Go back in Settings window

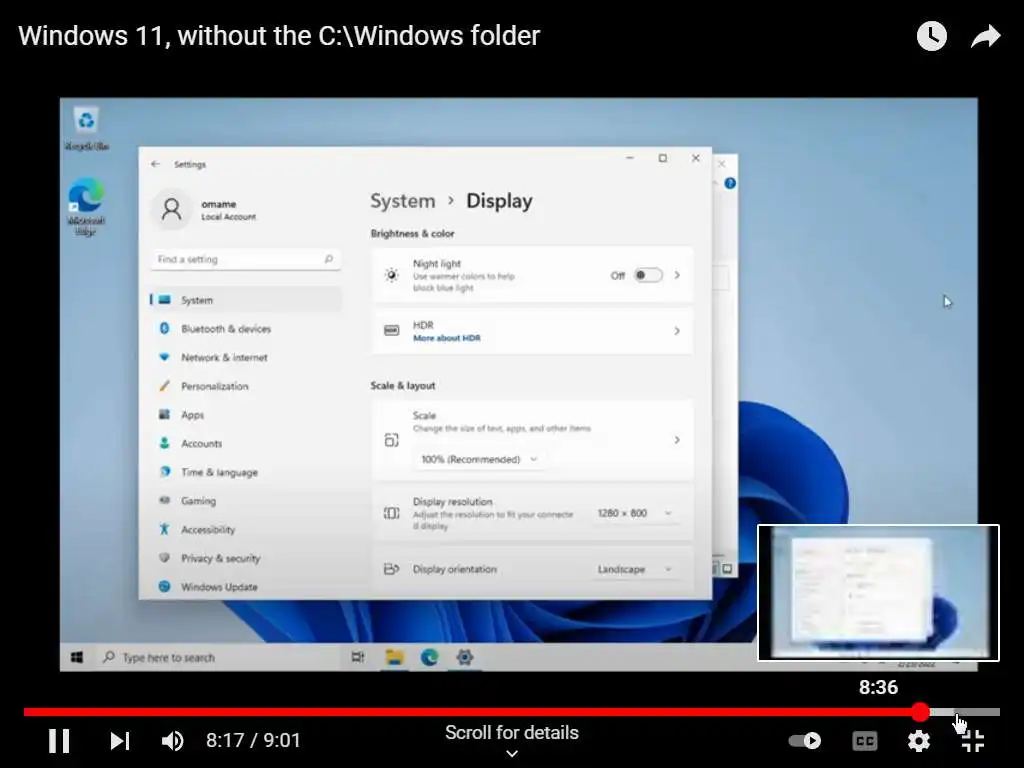[x=155, y=164]
